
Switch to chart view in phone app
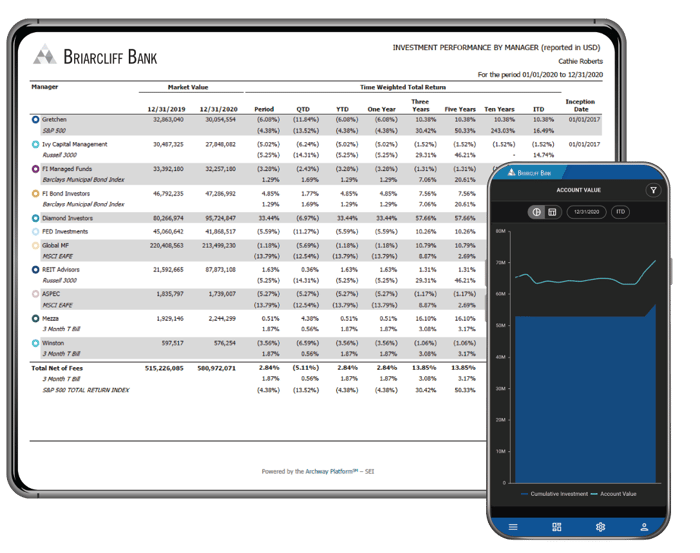[537, 212]
